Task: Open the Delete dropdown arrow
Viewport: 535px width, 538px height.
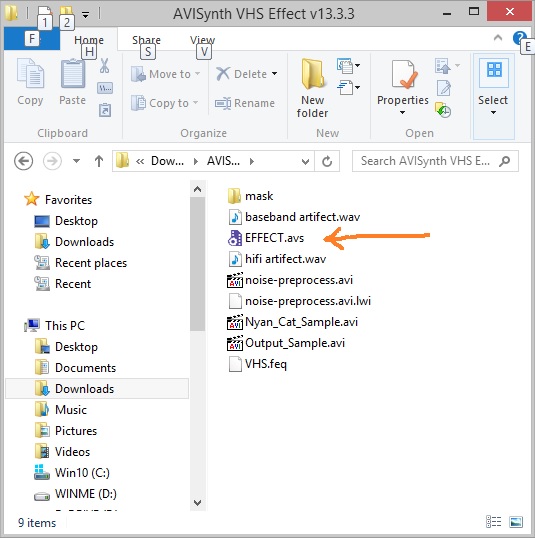Action: point(275,74)
